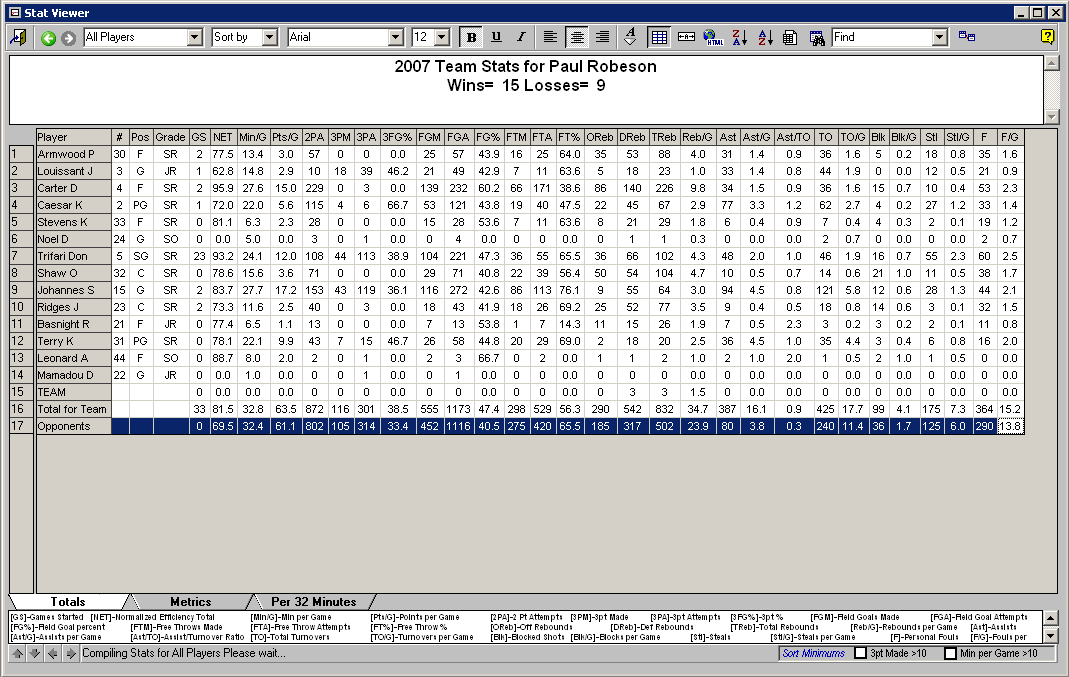The width and height of the screenshot is (1069, 677).
Task: Export stats to HTML
Action: tap(713, 37)
